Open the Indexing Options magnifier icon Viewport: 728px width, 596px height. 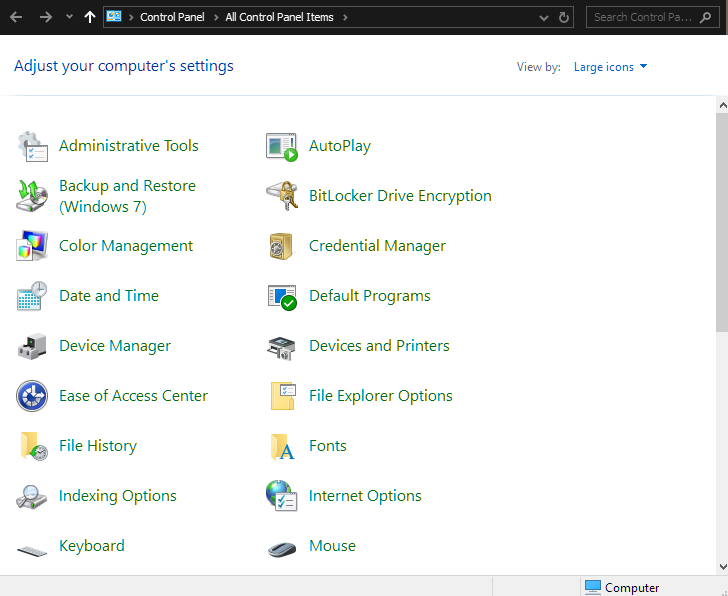click(32, 497)
